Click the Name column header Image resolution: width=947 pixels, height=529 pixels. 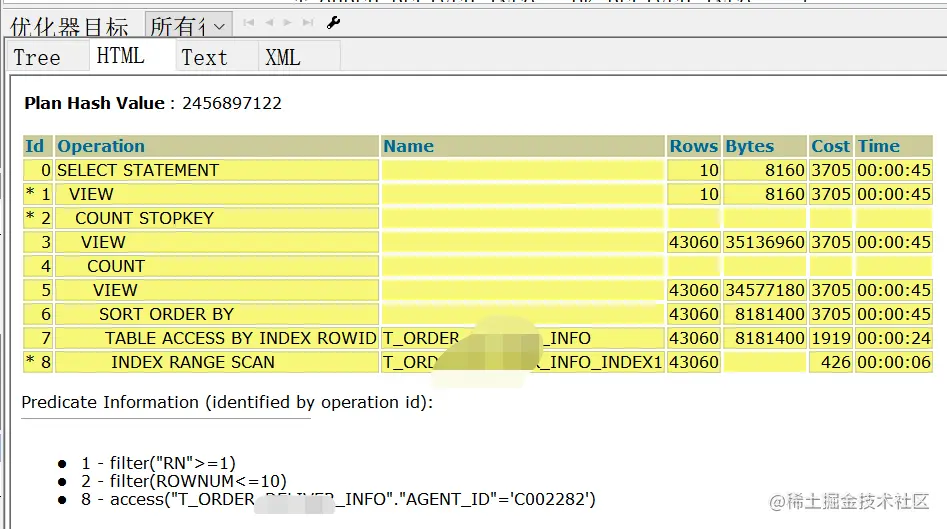click(x=523, y=146)
